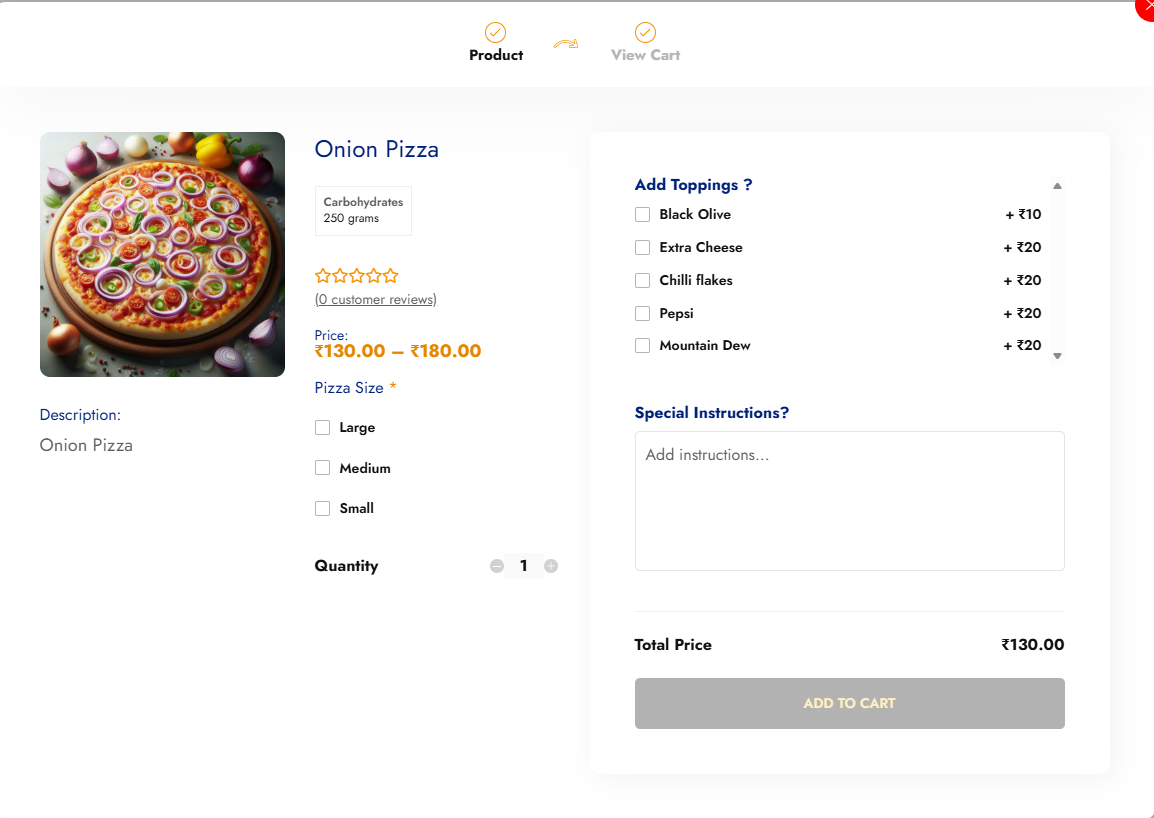
Task: Select the Large pizza size
Action: (x=323, y=428)
